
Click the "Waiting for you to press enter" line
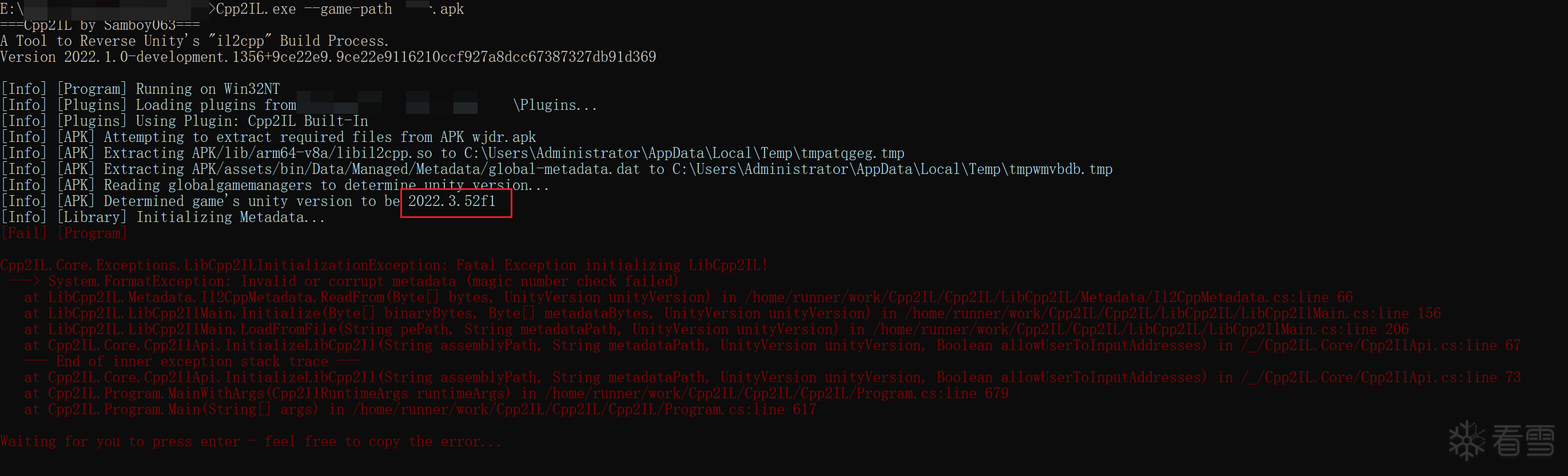(x=250, y=442)
